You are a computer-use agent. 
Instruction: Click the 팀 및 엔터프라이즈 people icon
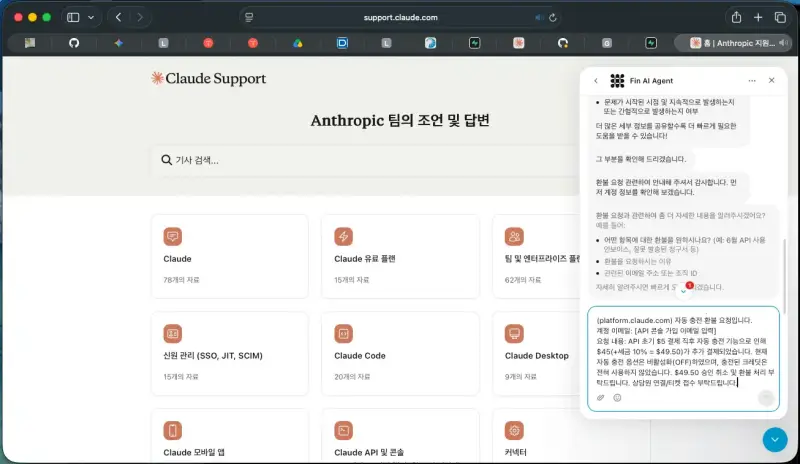[x=514, y=236]
